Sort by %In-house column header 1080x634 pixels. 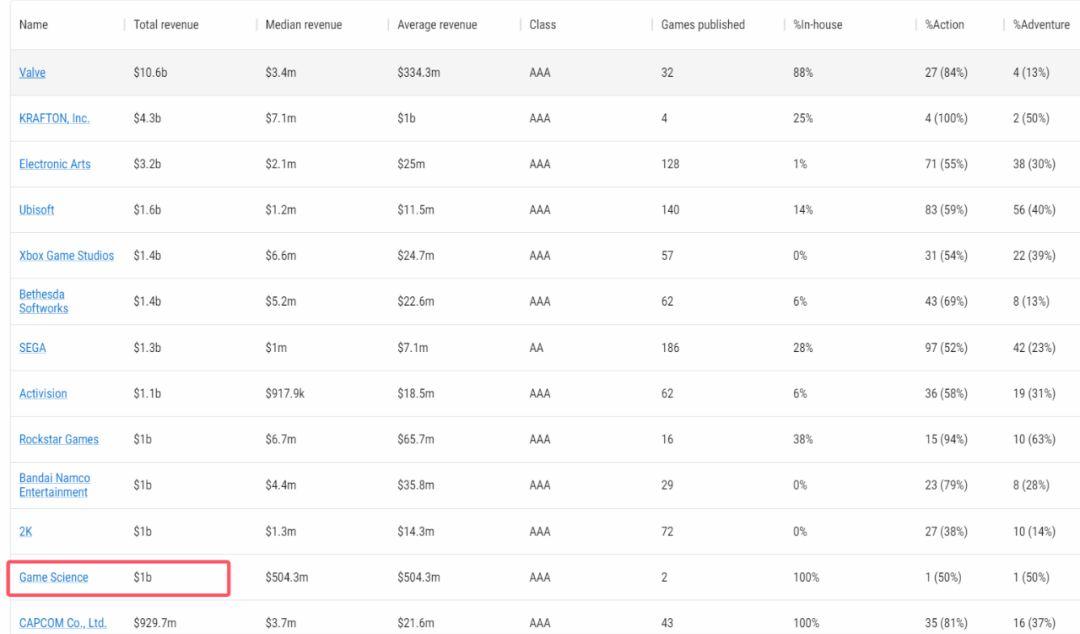click(x=816, y=24)
